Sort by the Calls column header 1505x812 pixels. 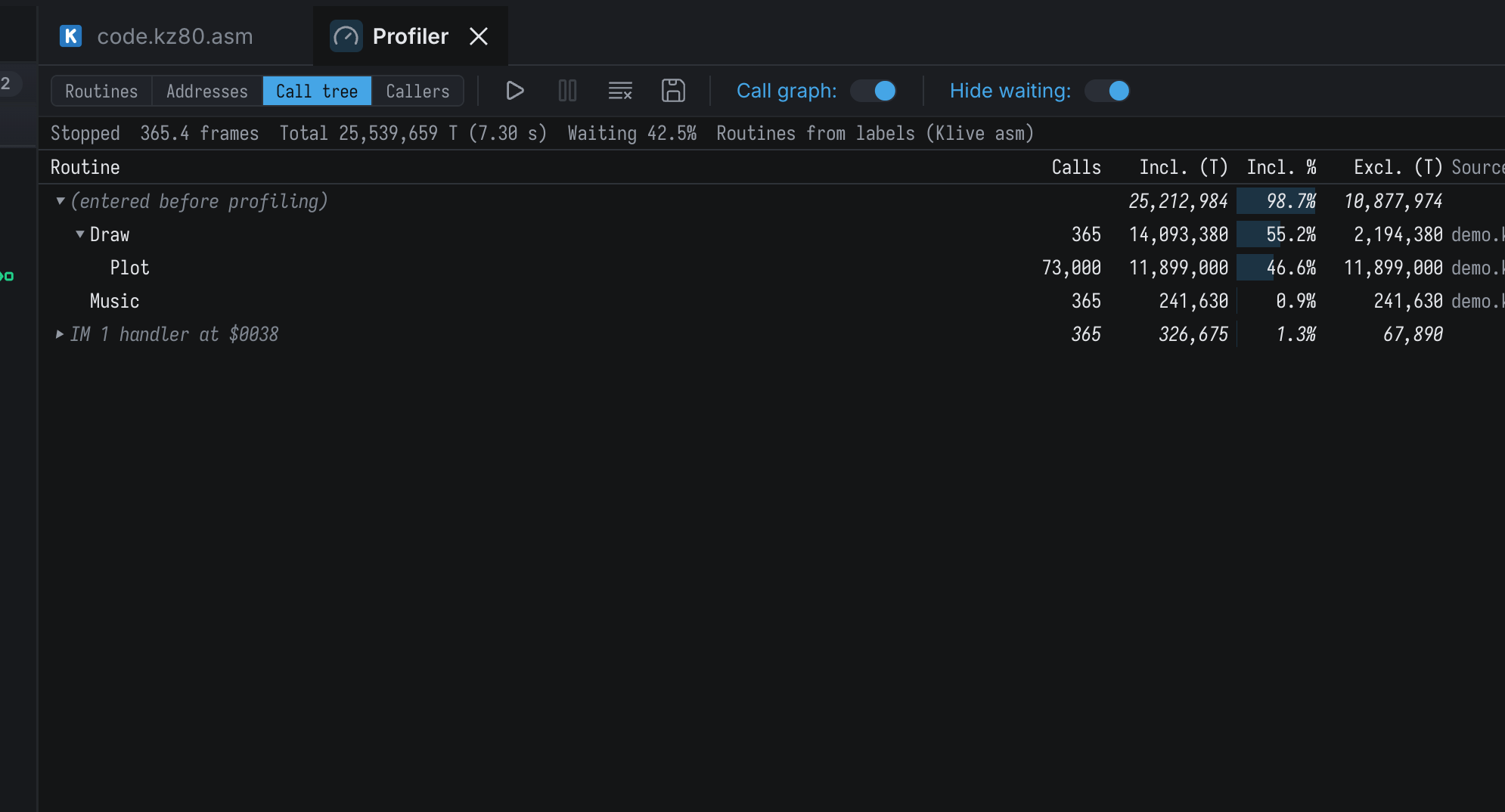[x=1076, y=167]
